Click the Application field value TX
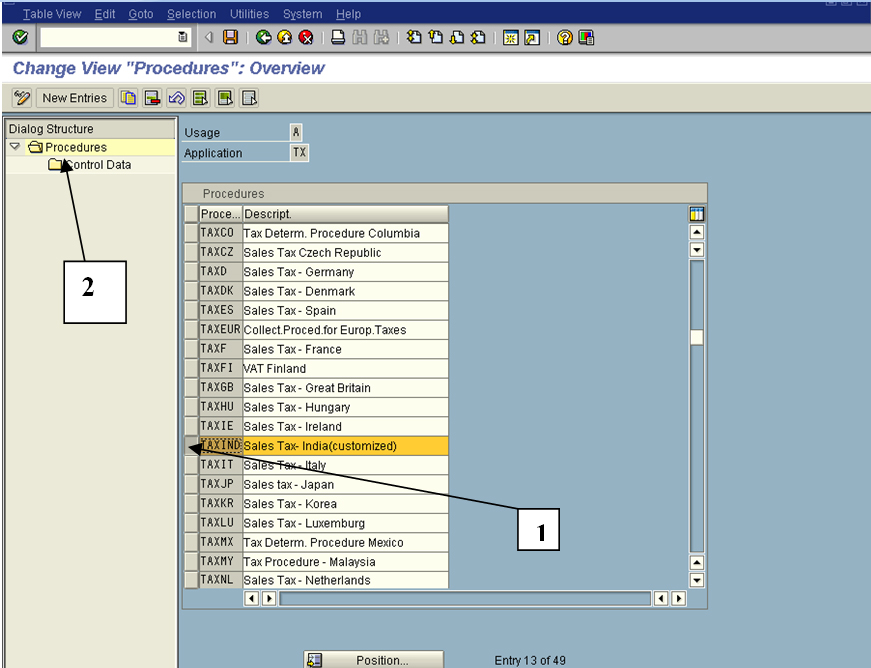The image size is (871, 668). 299,153
